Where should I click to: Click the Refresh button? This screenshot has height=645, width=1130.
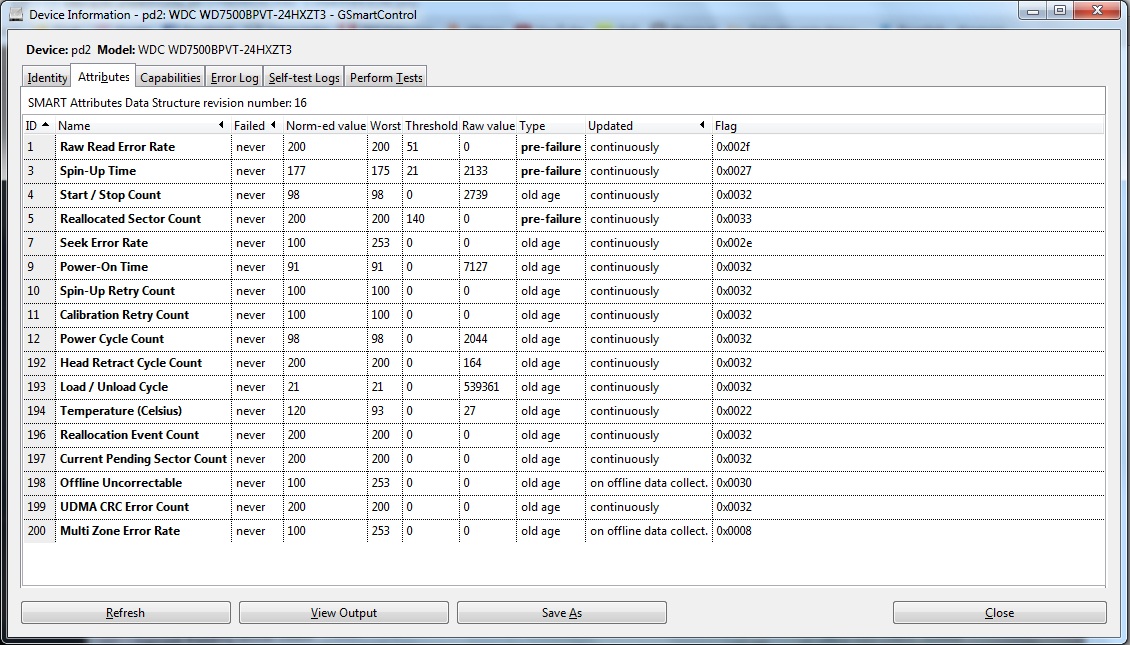click(x=125, y=613)
